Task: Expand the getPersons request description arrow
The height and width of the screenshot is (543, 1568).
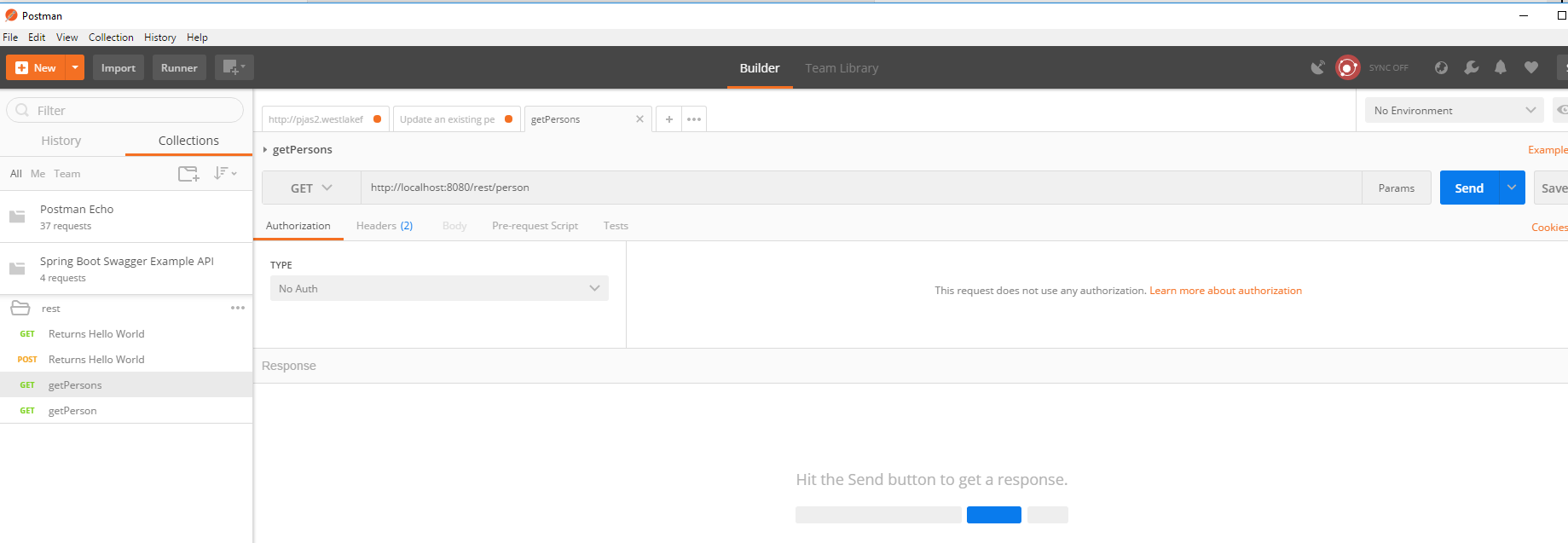Action: click(265, 150)
